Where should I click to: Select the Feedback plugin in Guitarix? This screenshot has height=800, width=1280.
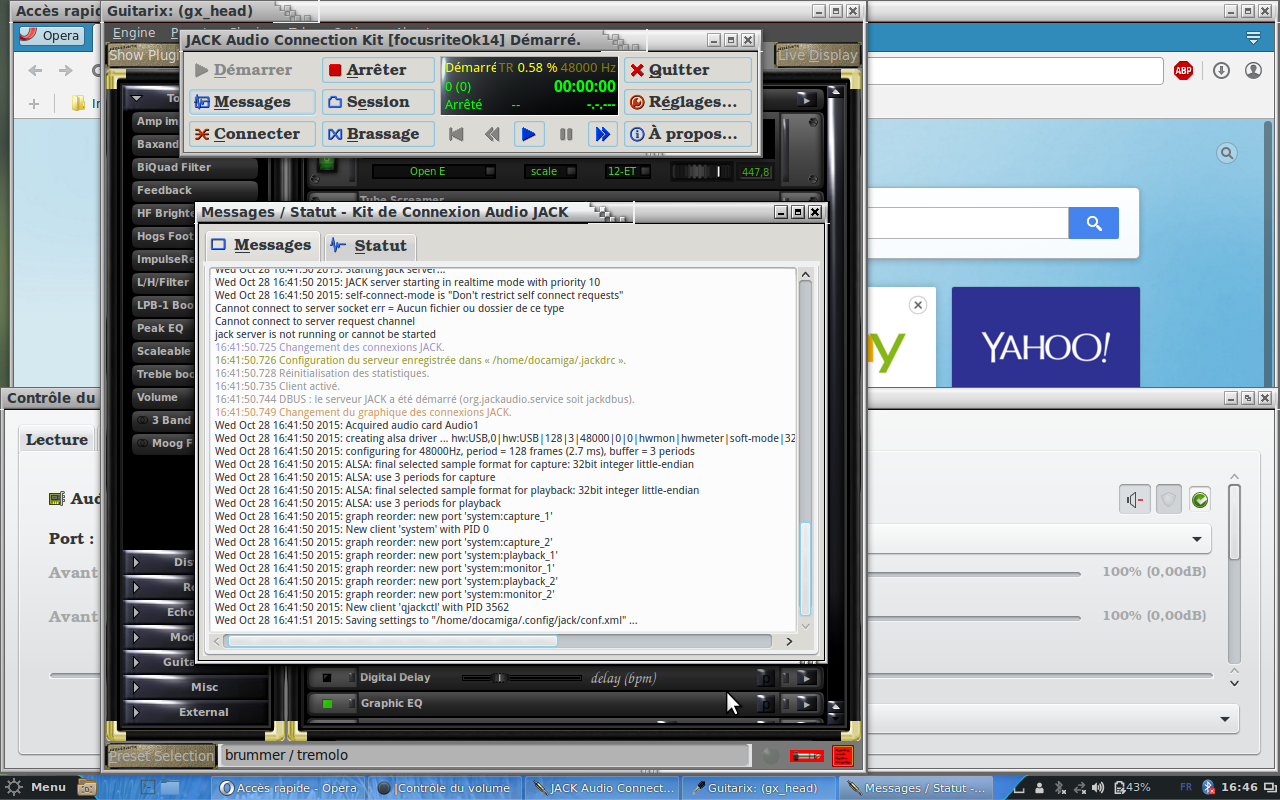pos(194,190)
